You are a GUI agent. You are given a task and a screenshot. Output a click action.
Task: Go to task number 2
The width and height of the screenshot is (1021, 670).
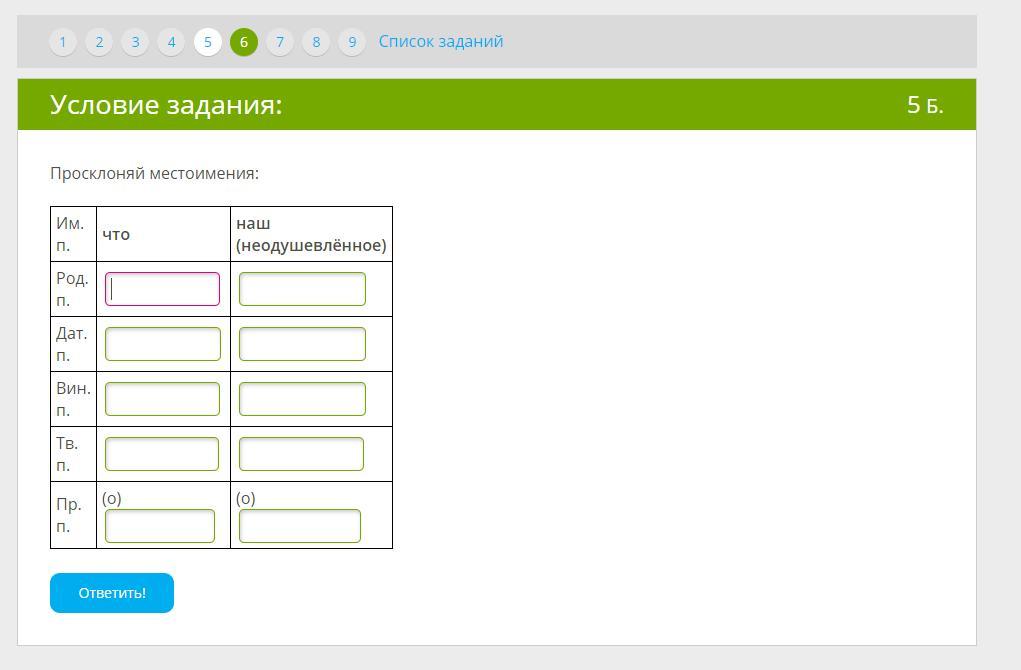[99, 42]
